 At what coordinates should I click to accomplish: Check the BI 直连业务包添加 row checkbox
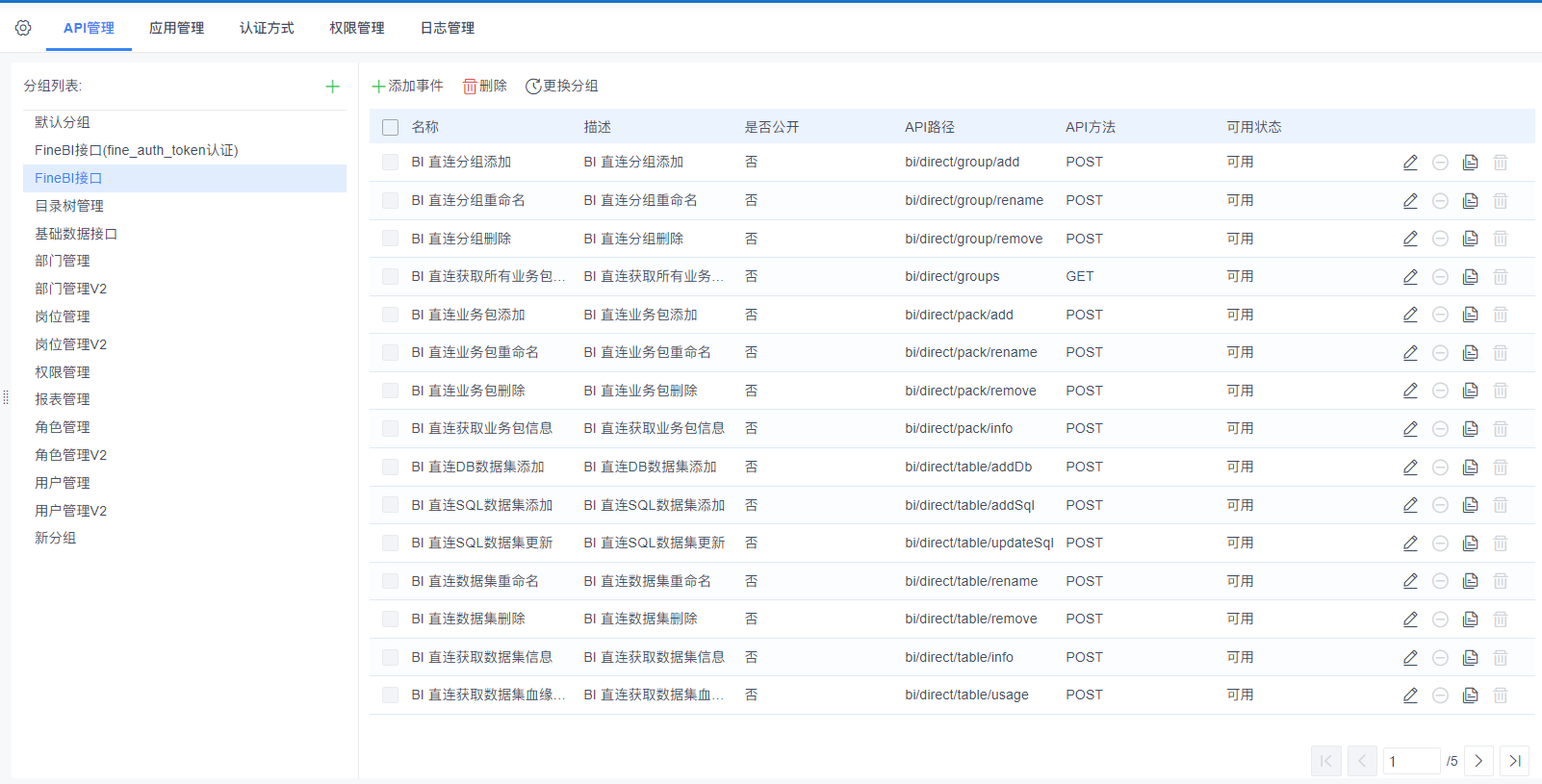[390, 315]
